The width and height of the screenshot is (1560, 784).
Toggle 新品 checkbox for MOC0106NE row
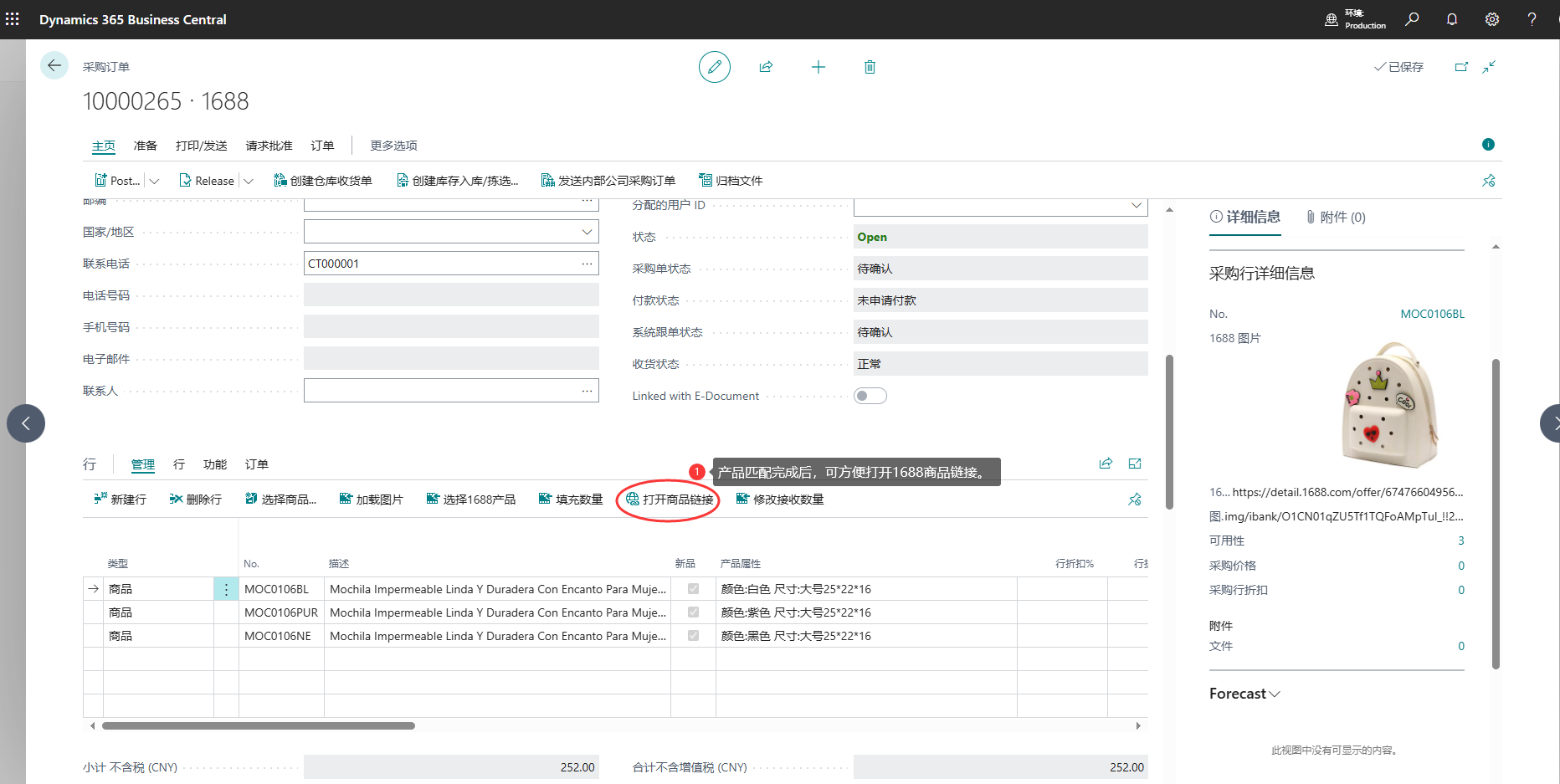(x=693, y=636)
